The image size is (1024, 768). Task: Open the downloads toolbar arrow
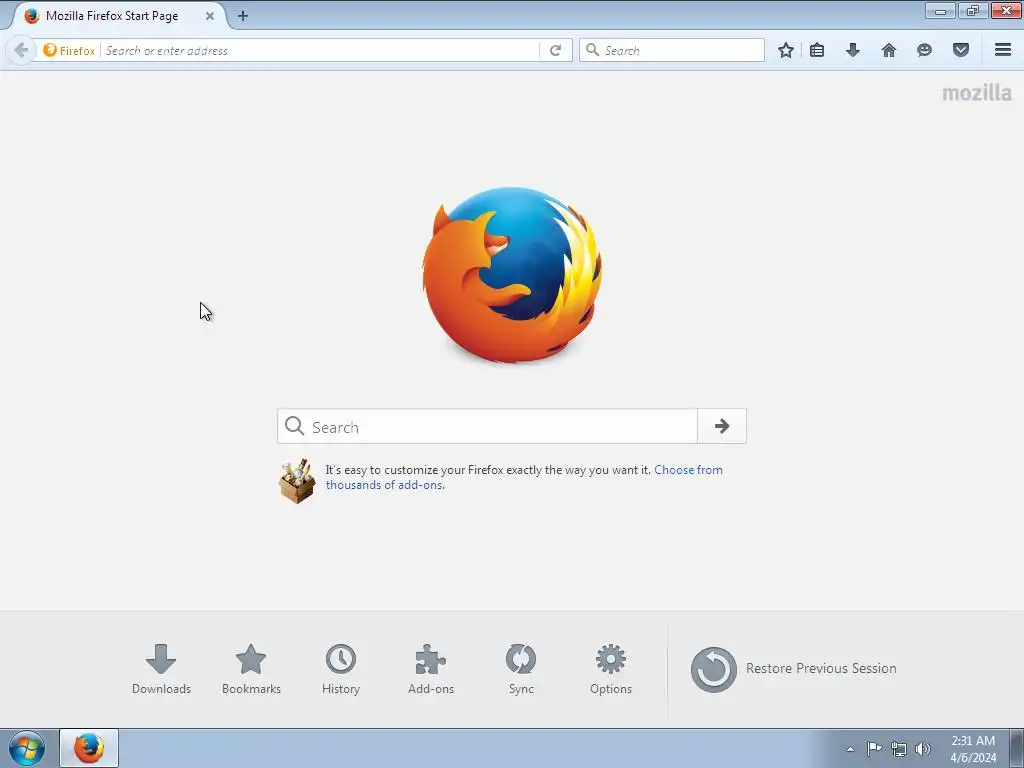tap(852, 50)
